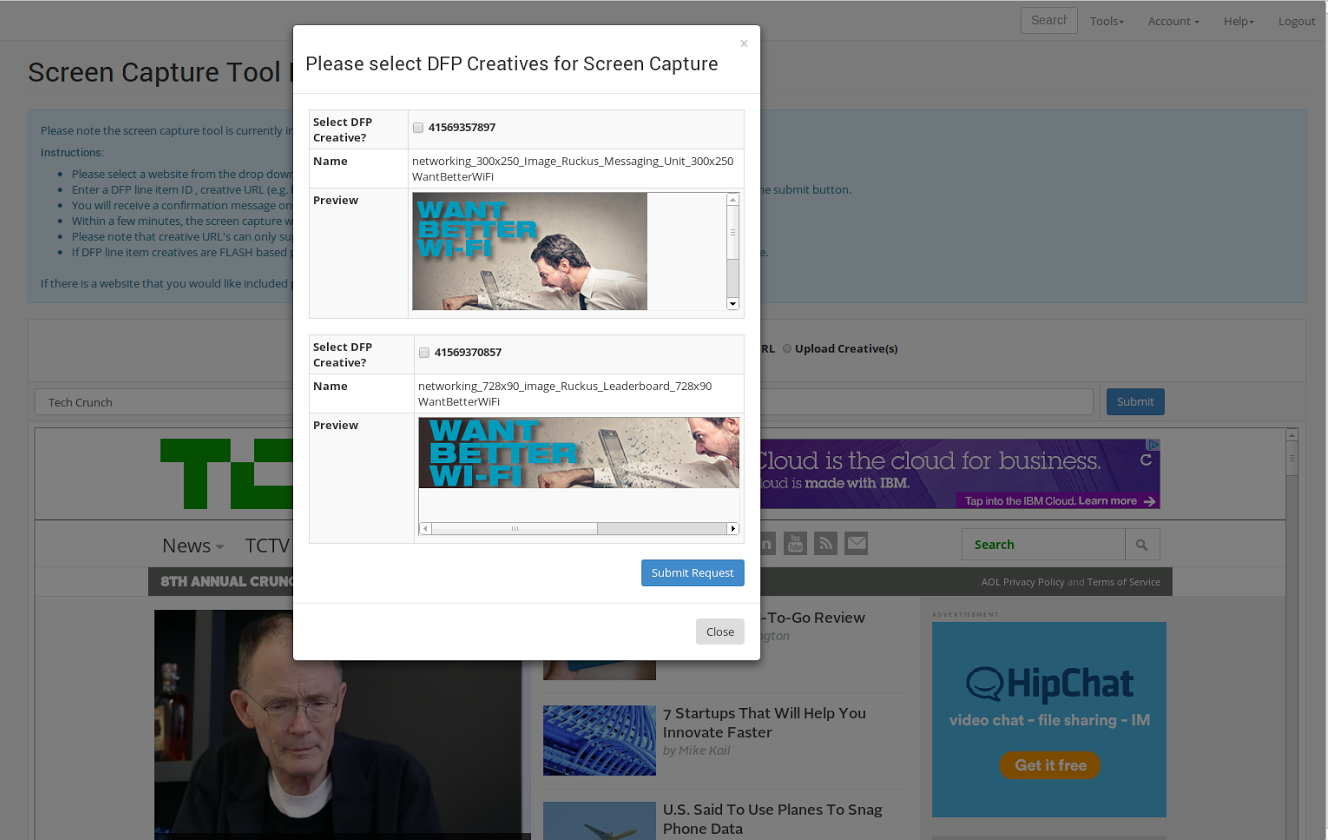The height and width of the screenshot is (840, 1328).
Task: Expand the Account dropdown
Action: click(1173, 21)
